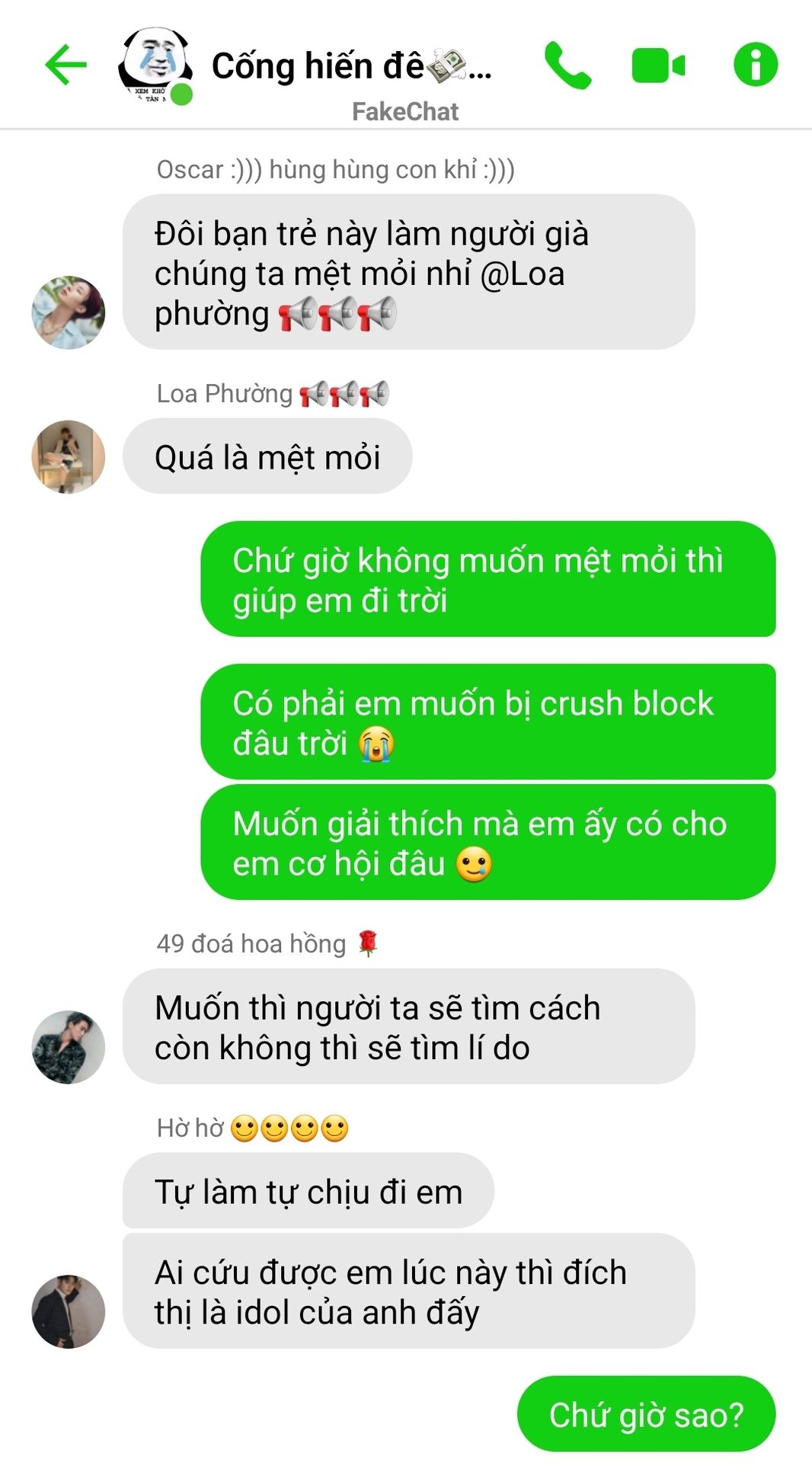Screen dimensions: 812x1463
Task: Start a voice call with the group
Action: point(568,66)
